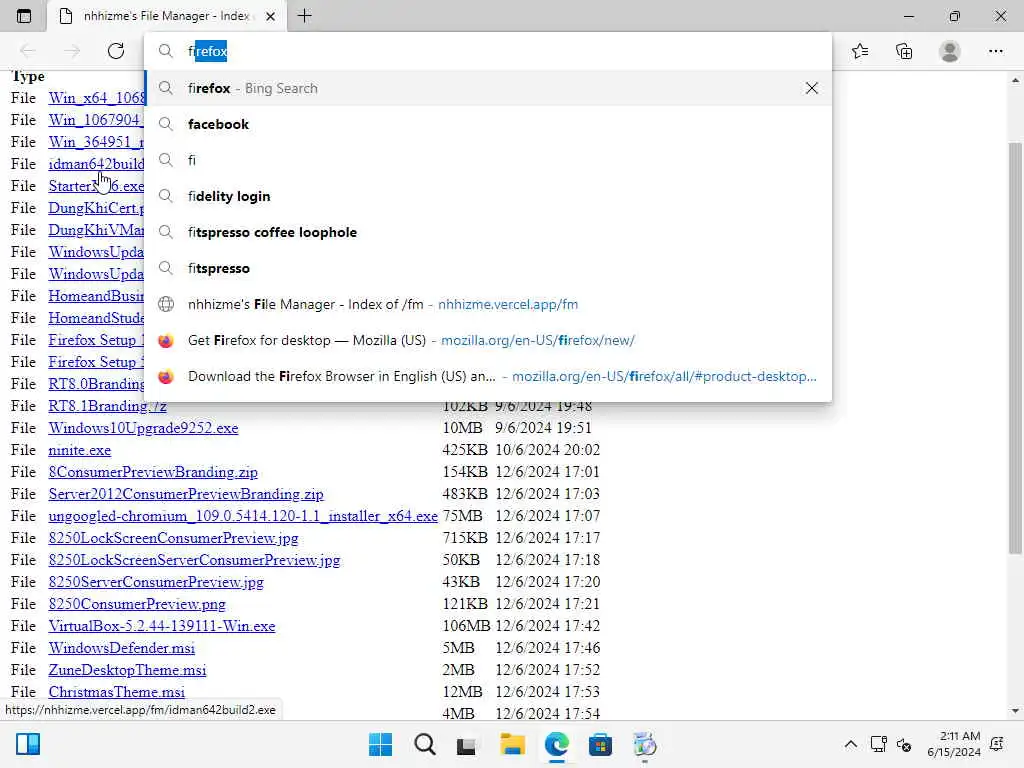Select the plain 'fi' search suggestion
This screenshot has width=1024, height=768.
point(488,160)
